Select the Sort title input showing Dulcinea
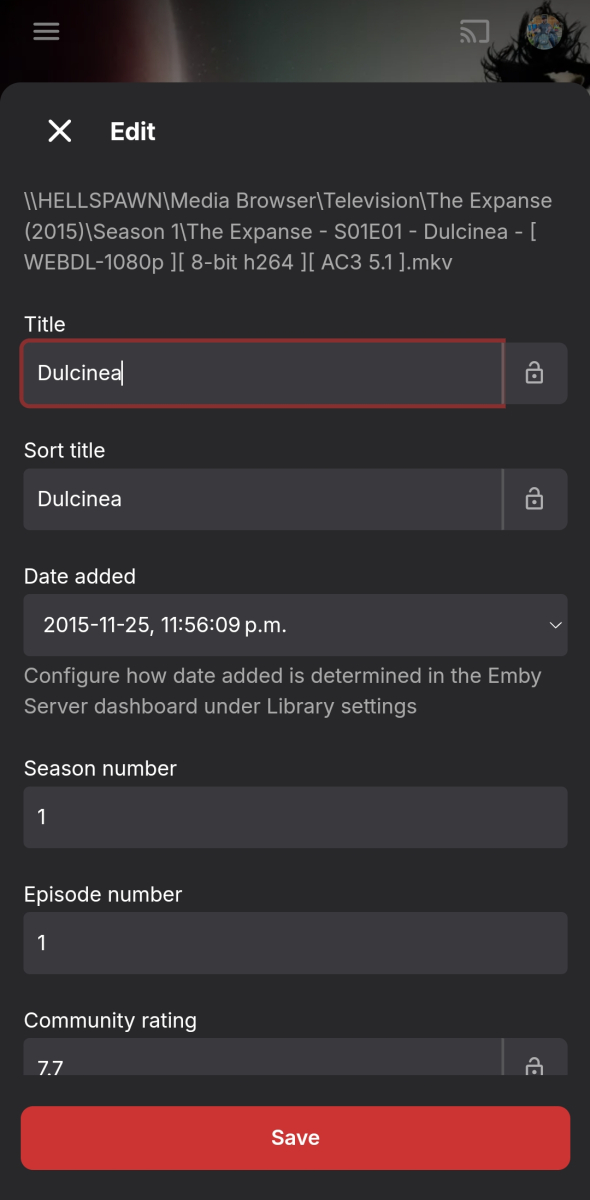 [262, 499]
